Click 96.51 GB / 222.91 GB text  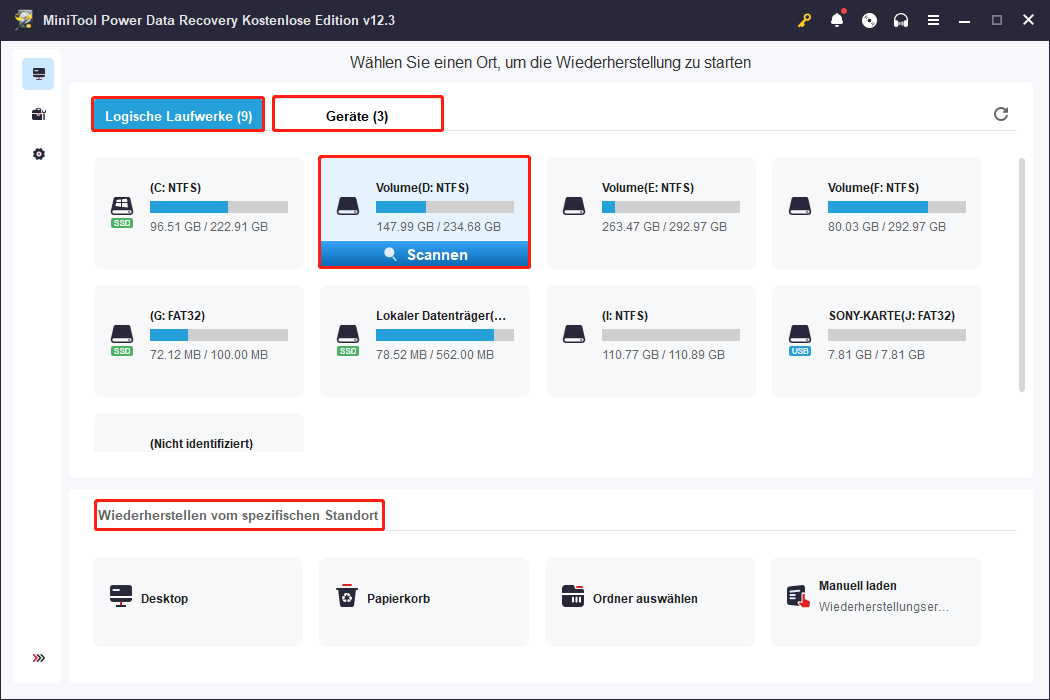tap(209, 226)
